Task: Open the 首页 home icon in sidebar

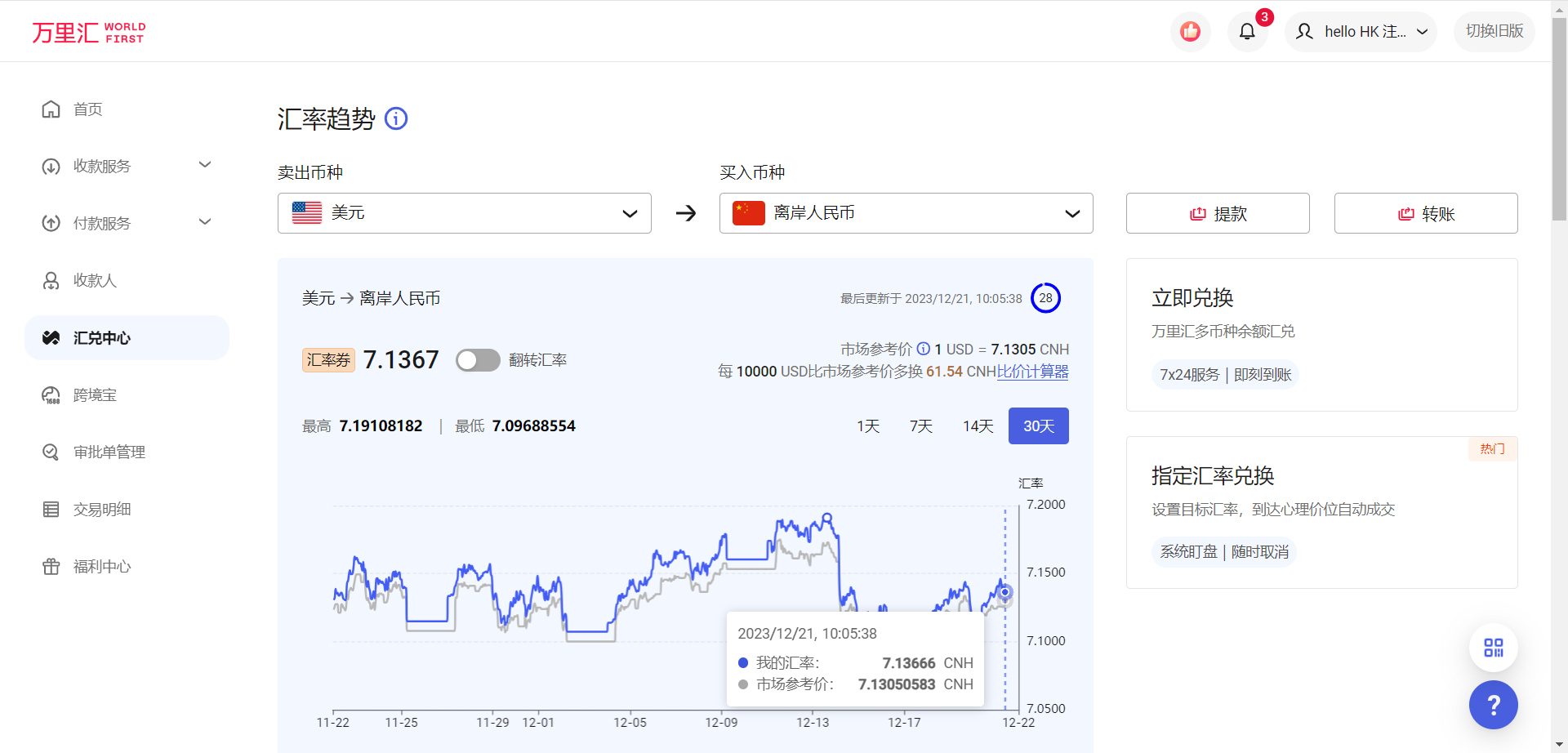Action: 51,109
